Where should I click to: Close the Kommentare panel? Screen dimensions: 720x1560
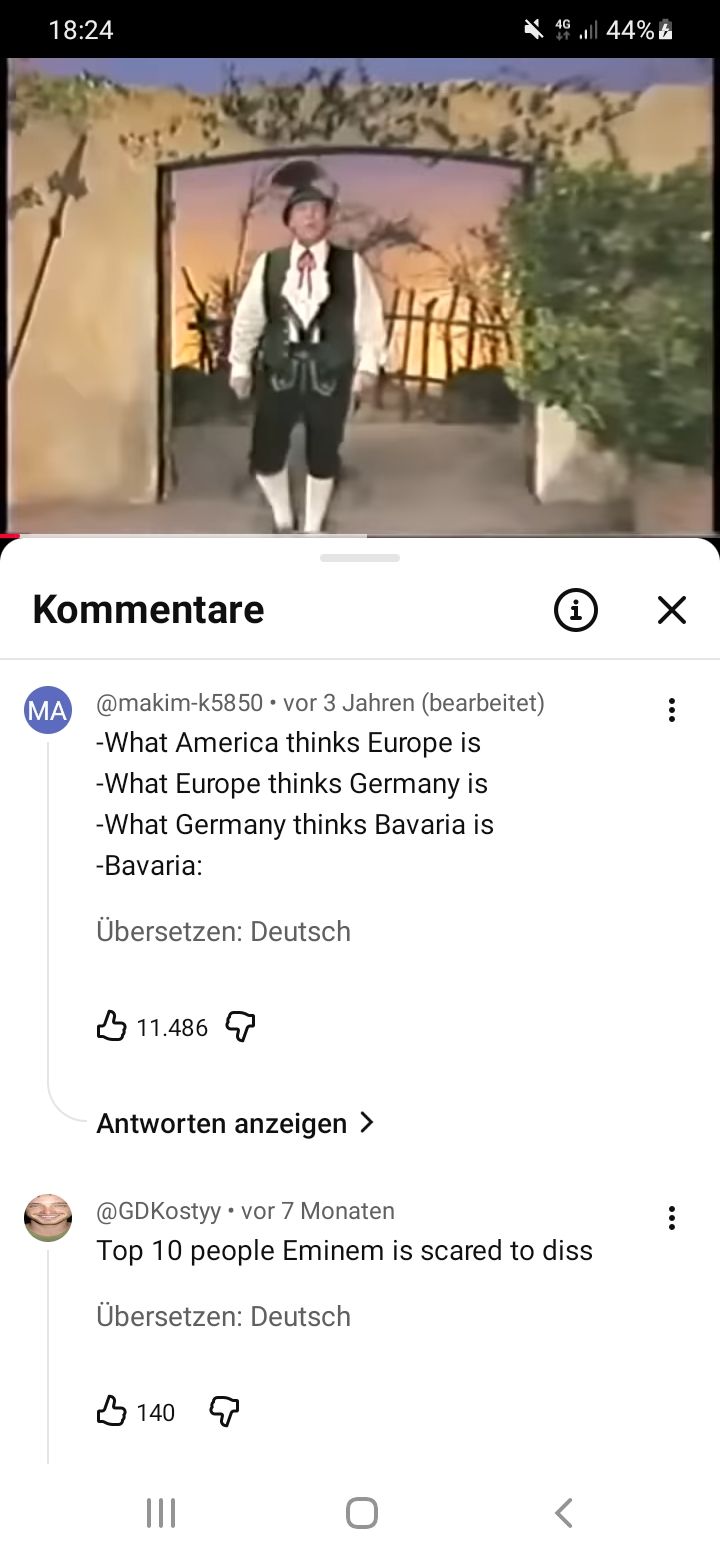tap(672, 609)
